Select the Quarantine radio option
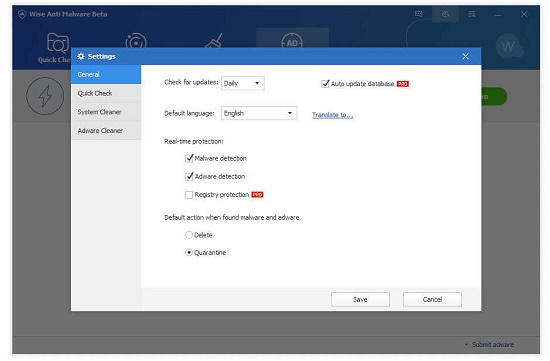 (x=189, y=252)
